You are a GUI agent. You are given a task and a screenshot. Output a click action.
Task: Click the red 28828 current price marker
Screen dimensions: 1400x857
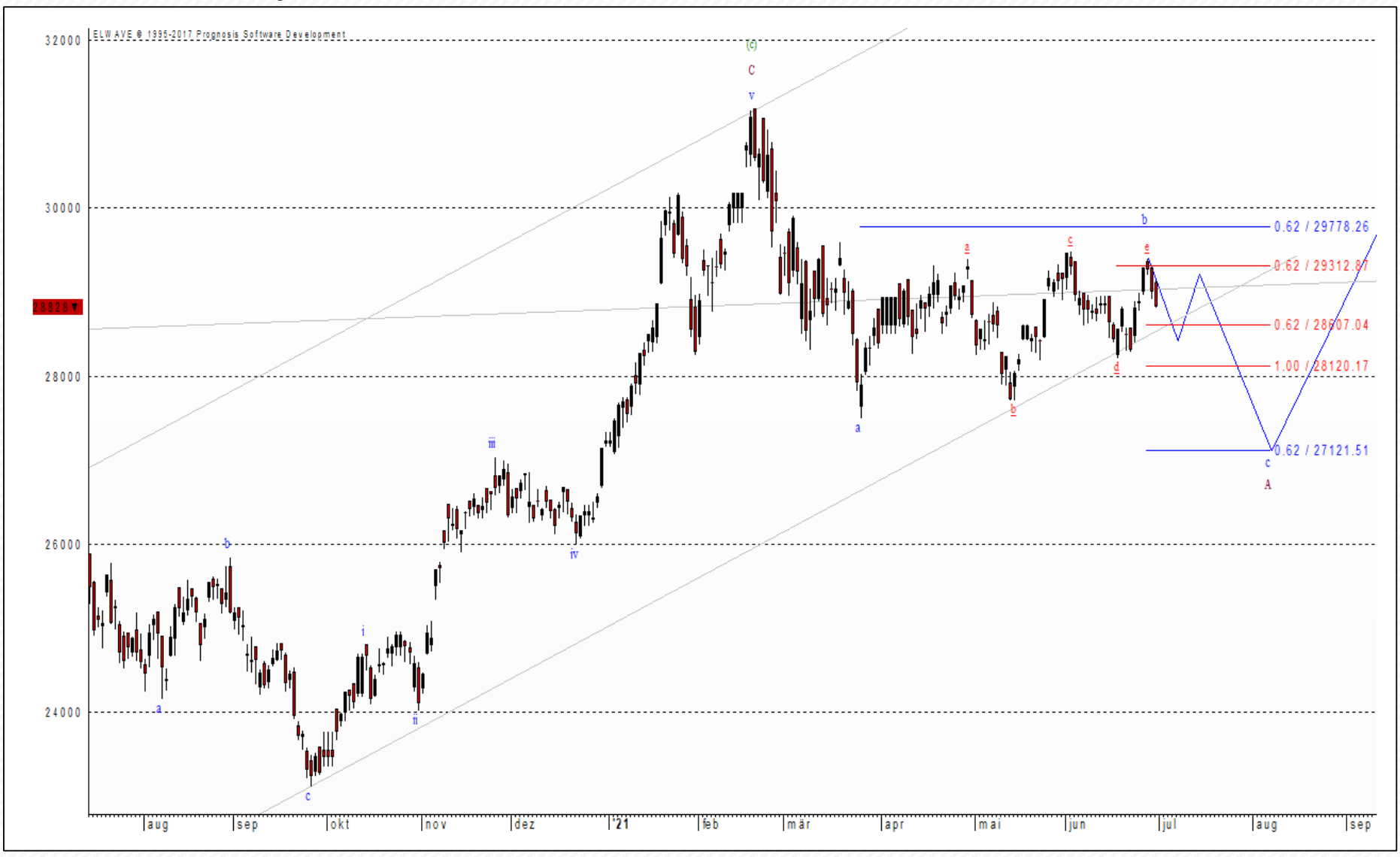pos(57,307)
